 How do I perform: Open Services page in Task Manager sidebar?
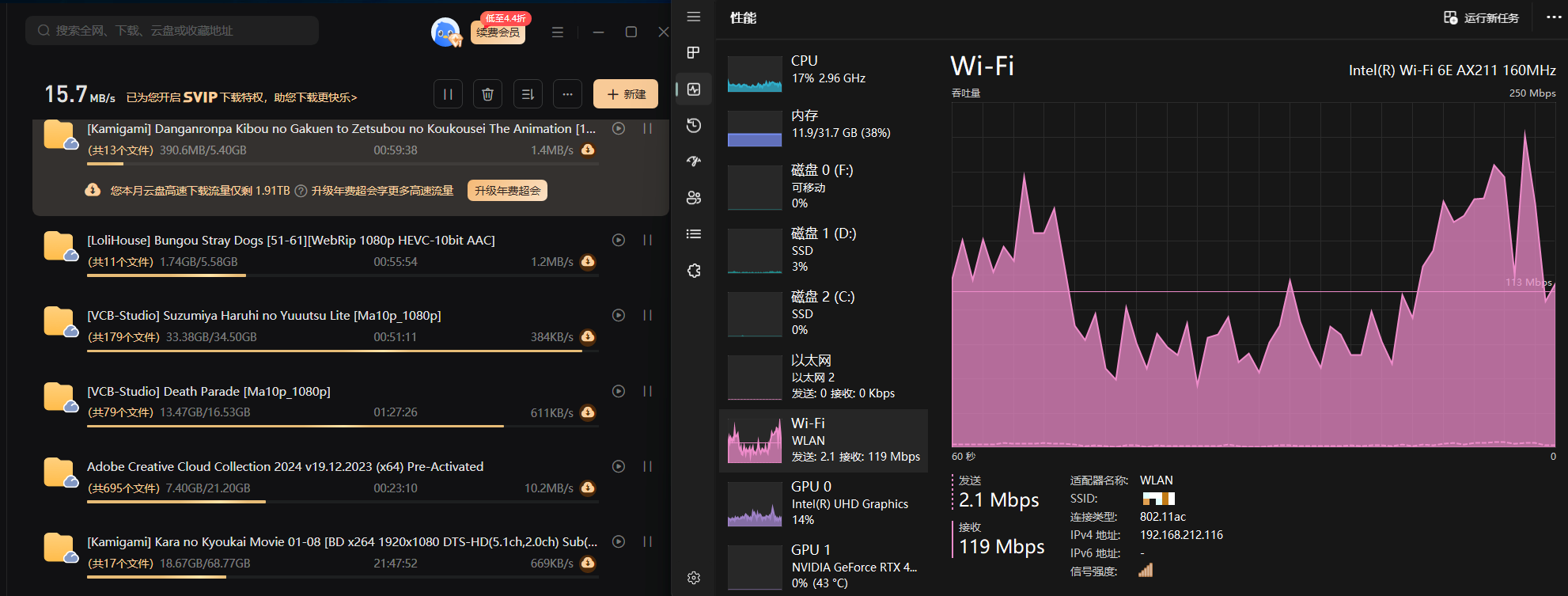[694, 271]
